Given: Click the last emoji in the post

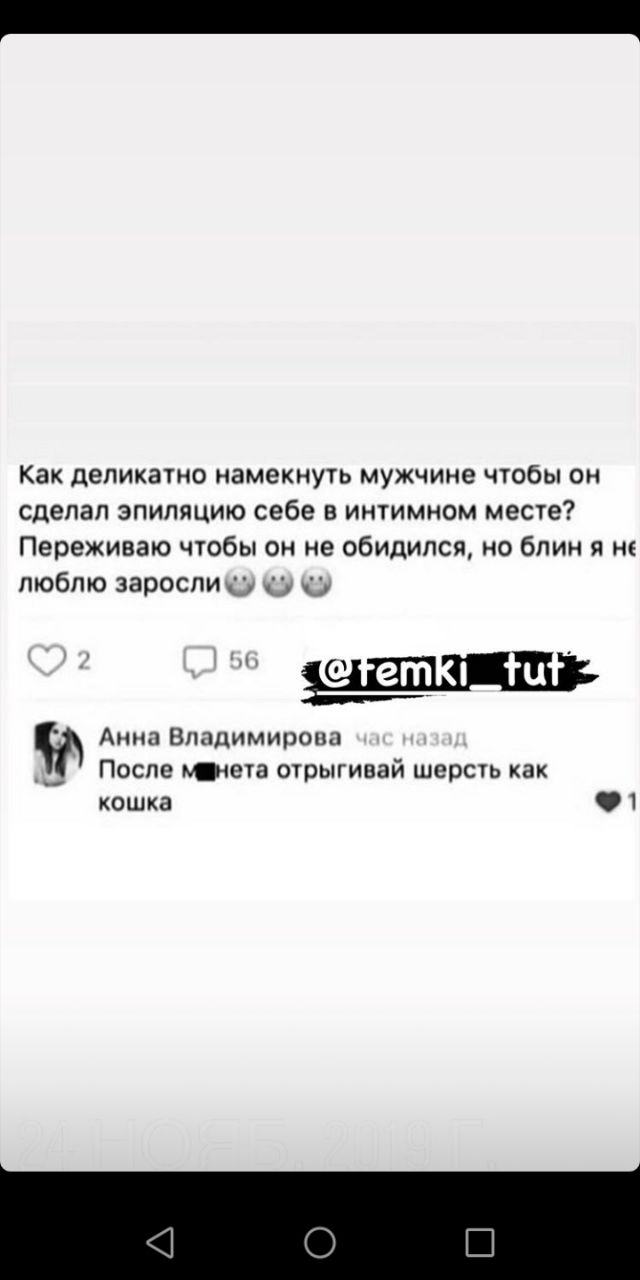Looking at the screenshot, I should pos(316,582).
